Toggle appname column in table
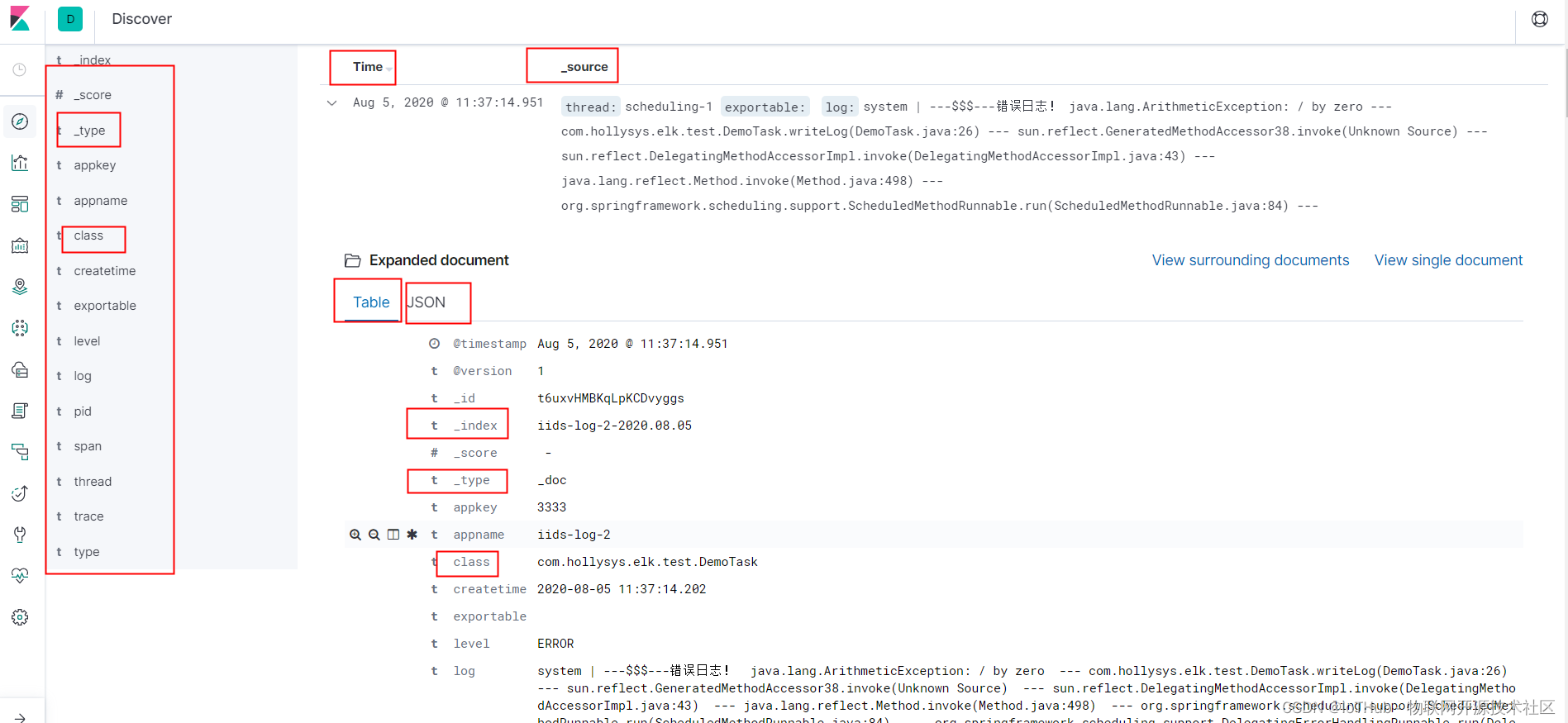This screenshot has height=723, width=1568. point(393,535)
